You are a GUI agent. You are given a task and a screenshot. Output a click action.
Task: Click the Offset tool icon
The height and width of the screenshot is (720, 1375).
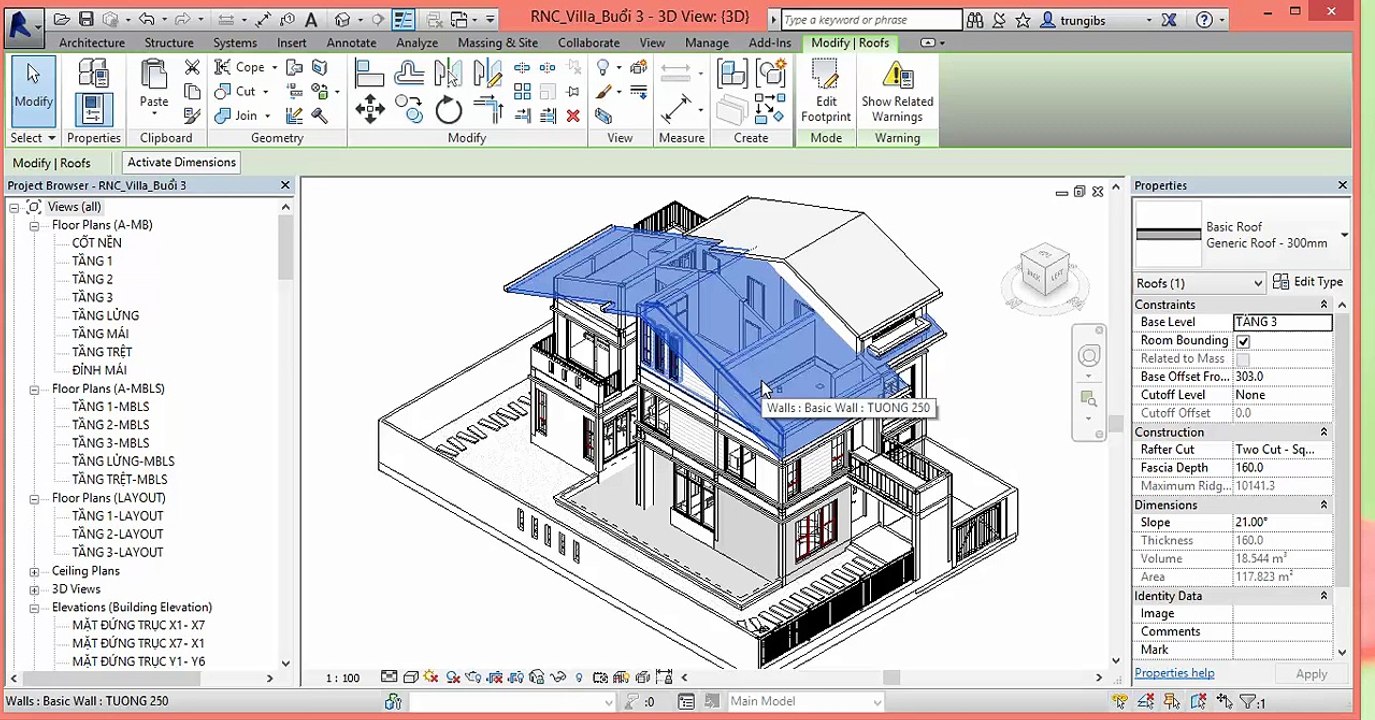pos(409,72)
